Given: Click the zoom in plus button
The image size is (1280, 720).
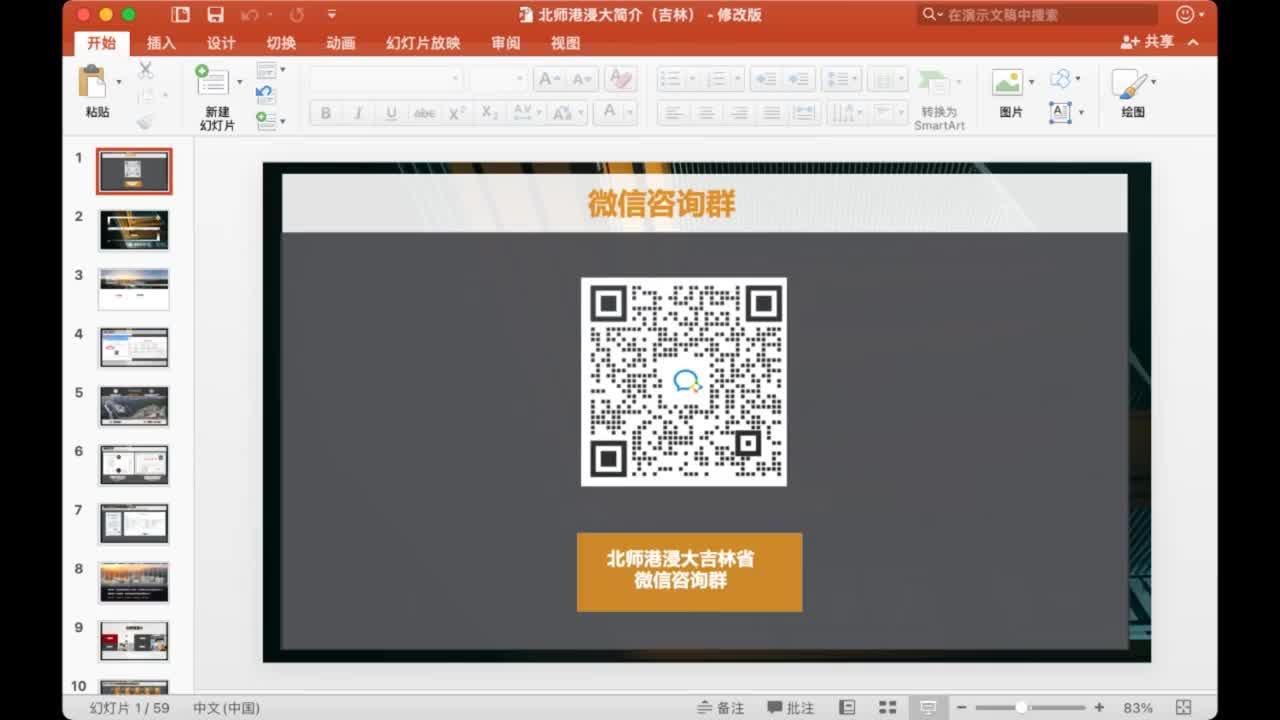Looking at the screenshot, I should 1099,708.
